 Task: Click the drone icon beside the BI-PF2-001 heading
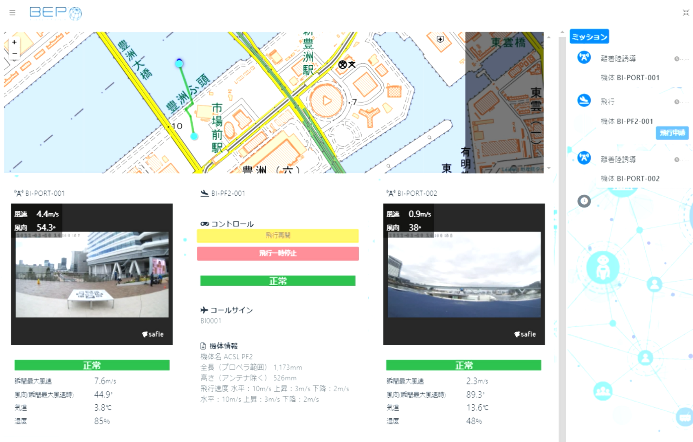204,193
